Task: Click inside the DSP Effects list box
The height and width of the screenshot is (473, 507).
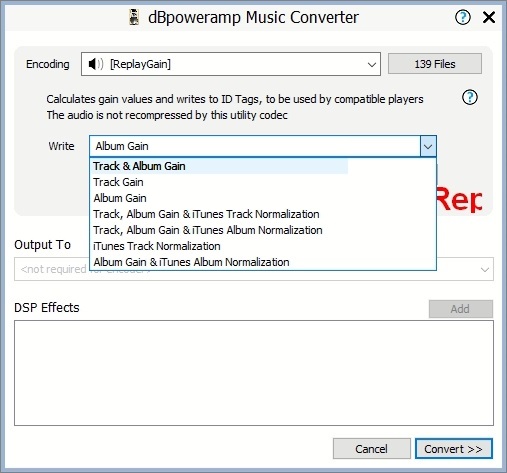Action: pos(254,373)
